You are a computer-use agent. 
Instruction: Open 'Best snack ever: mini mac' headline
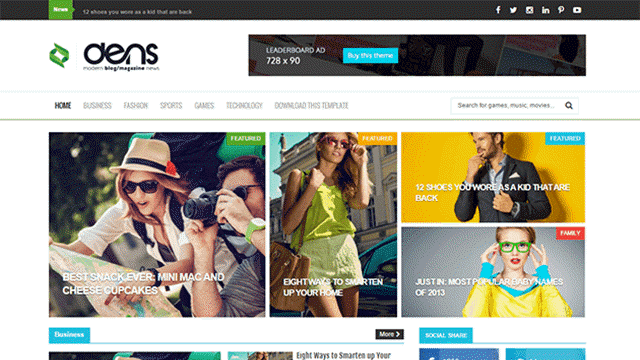(x=143, y=284)
